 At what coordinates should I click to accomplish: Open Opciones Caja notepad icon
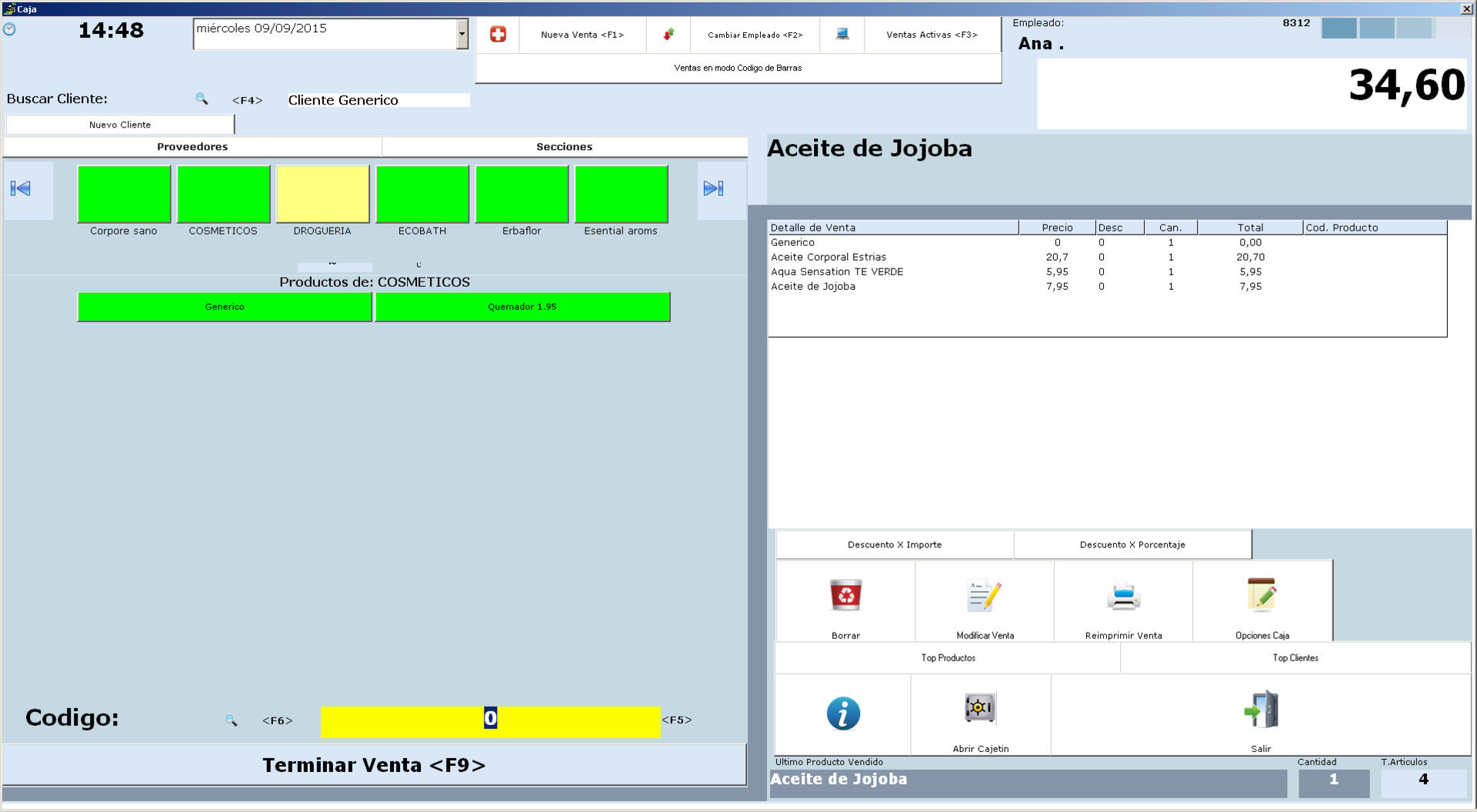pos(1262,596)
